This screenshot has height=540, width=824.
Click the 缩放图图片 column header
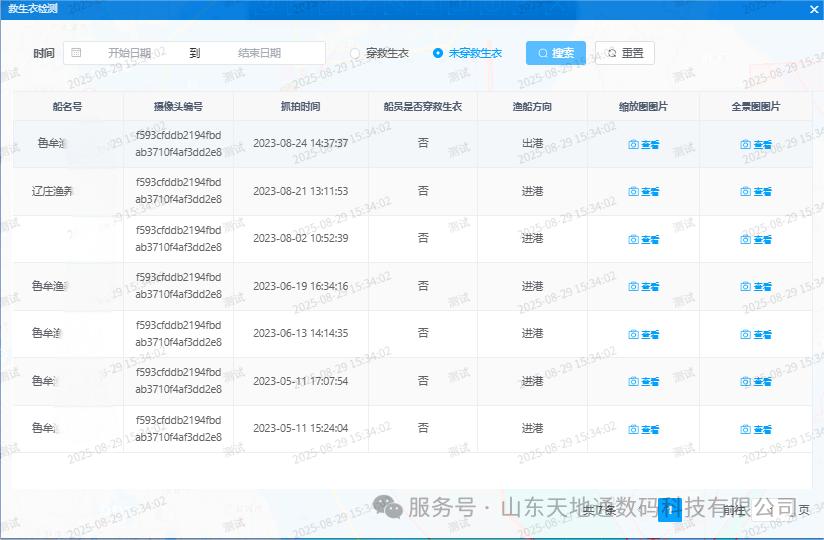tap(643, 107)
